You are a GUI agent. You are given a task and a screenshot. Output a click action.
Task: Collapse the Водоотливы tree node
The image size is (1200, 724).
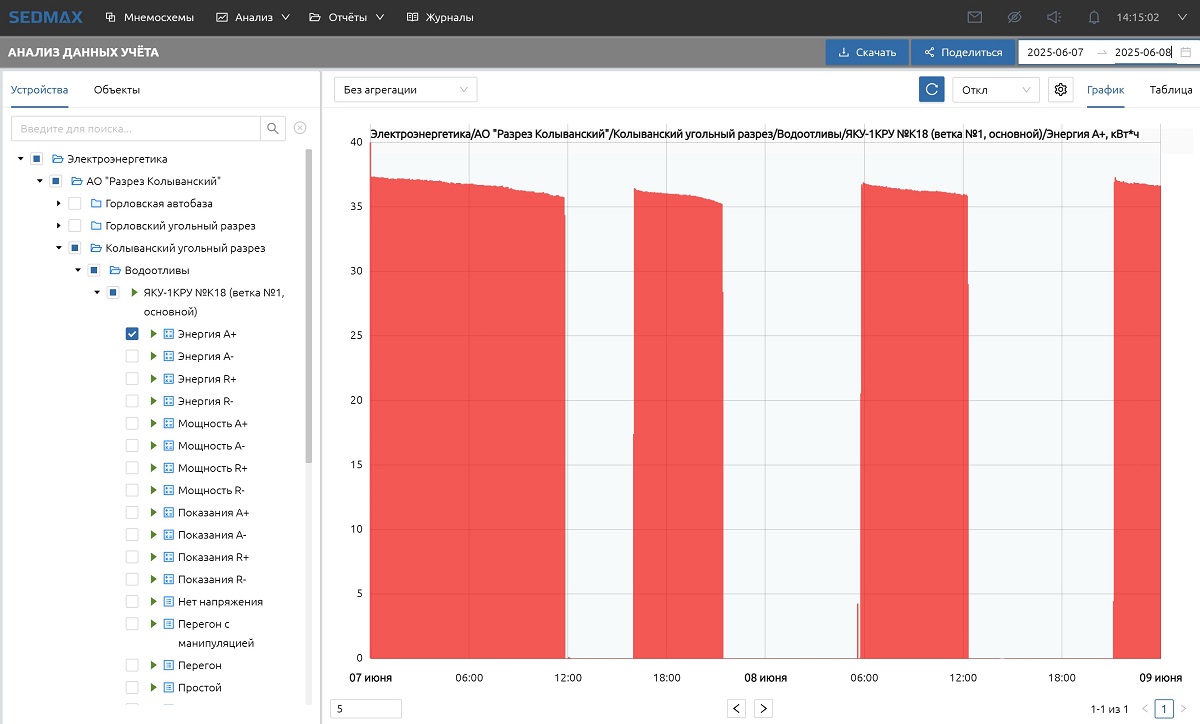tap(78, 270)
